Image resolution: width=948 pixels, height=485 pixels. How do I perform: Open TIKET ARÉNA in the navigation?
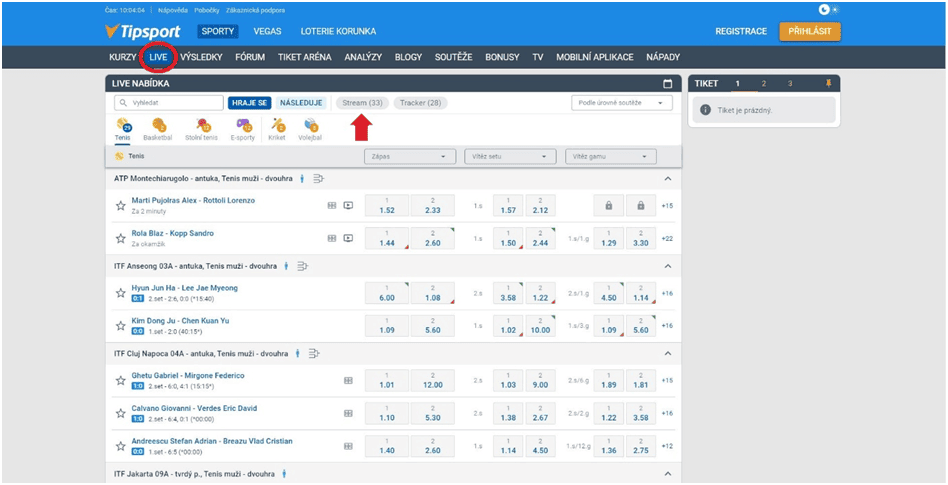pyautogui.click(x=305, y=57)
